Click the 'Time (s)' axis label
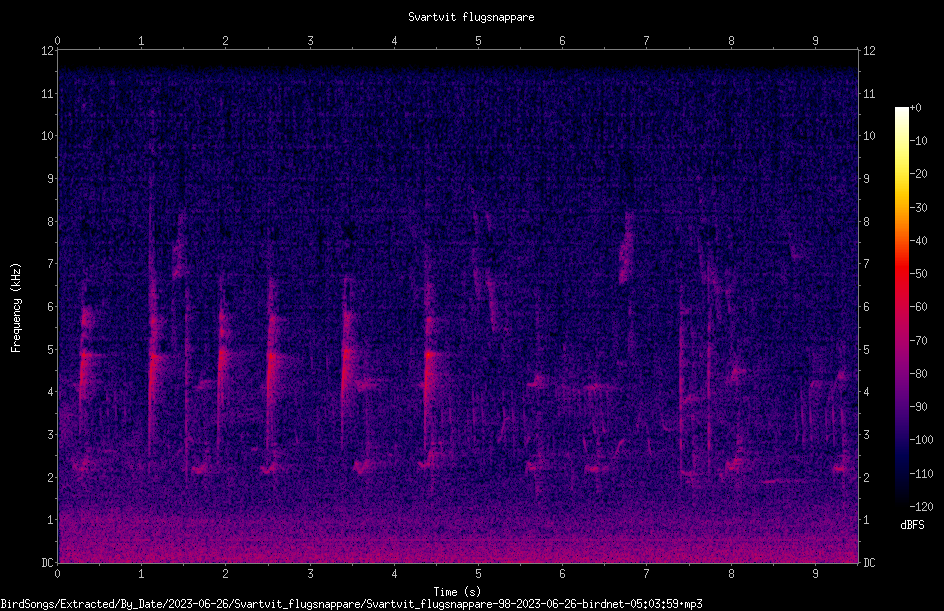 (x=457, y=592)
